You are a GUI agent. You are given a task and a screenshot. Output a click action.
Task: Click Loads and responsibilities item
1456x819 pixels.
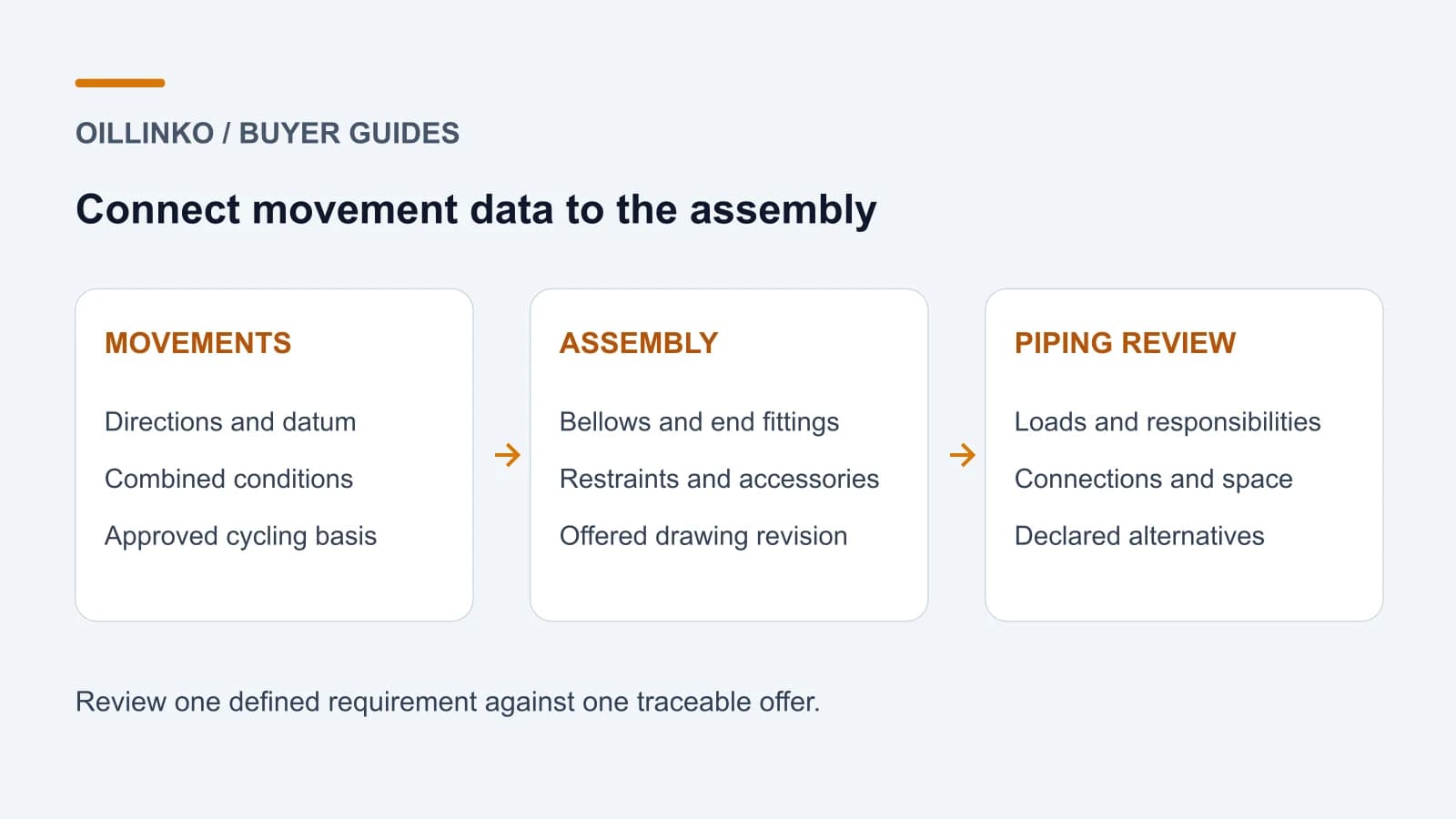(x=1168, y=422)
